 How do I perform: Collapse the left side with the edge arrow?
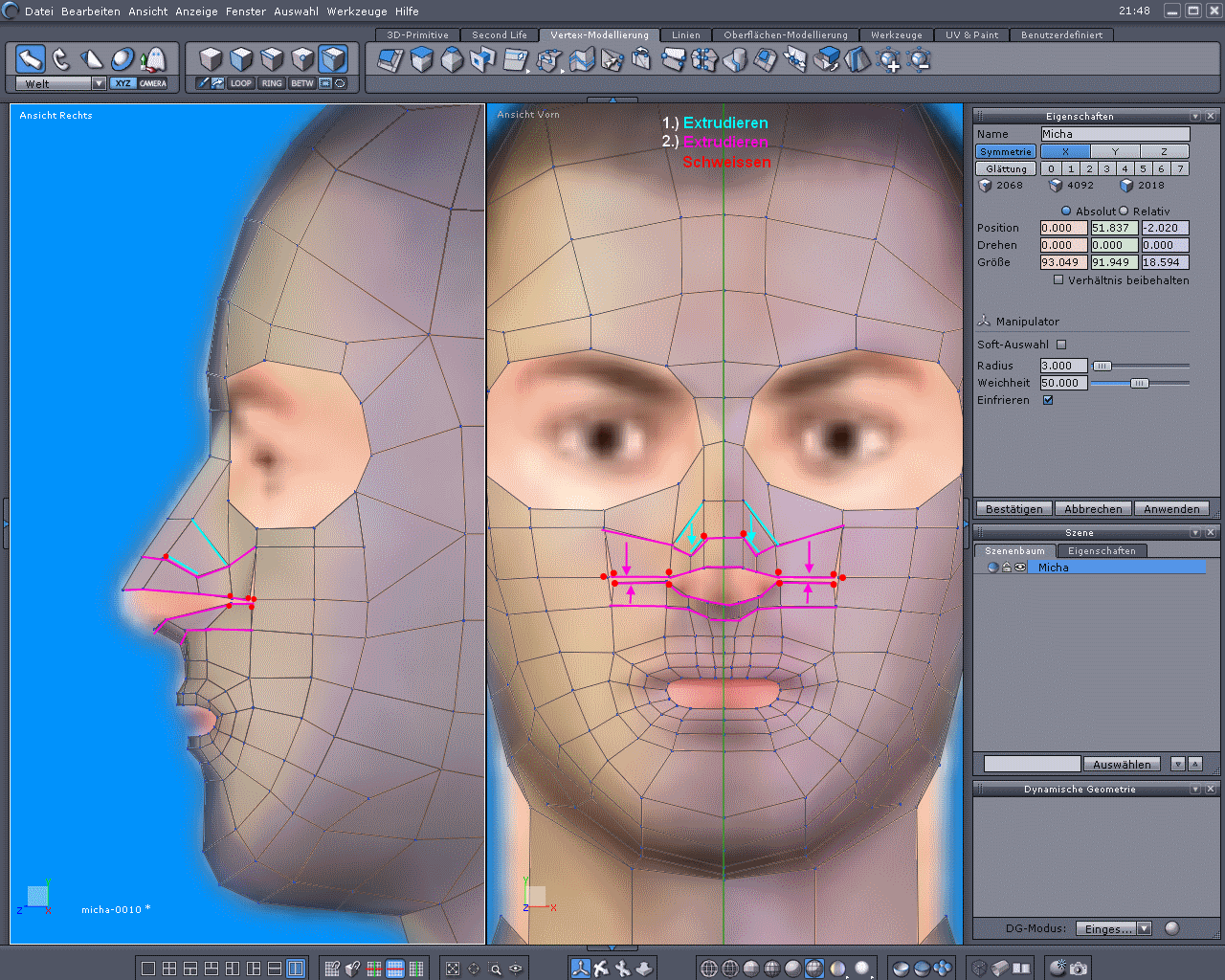[4, 523]
